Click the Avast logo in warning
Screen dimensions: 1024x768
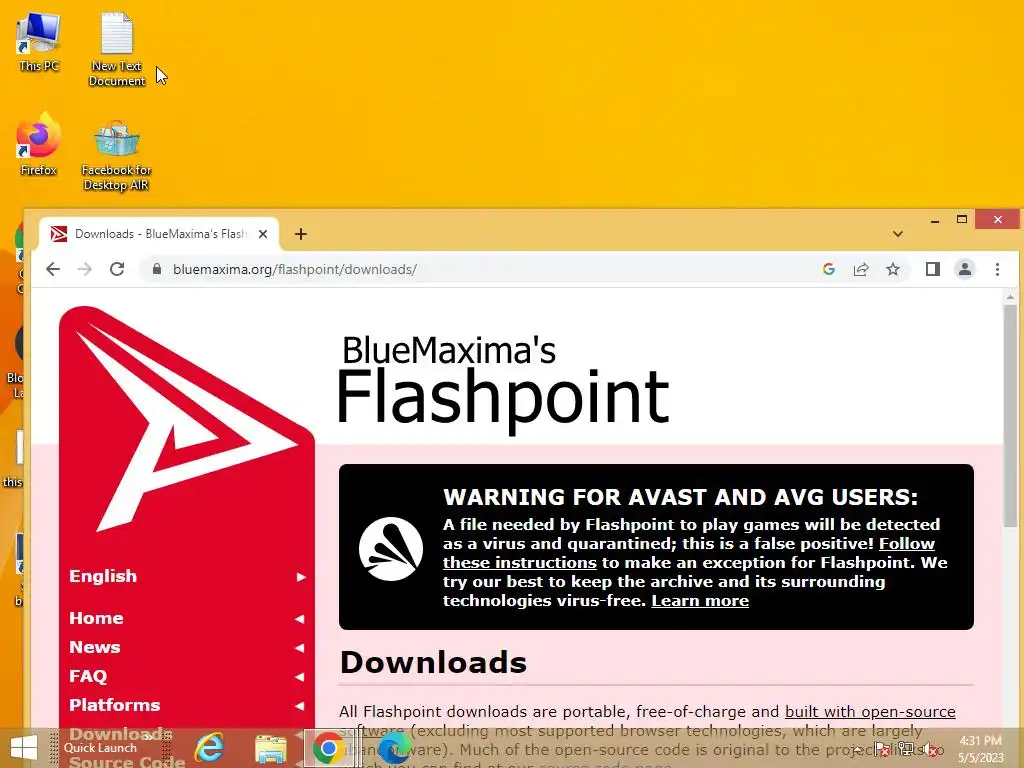391,549
